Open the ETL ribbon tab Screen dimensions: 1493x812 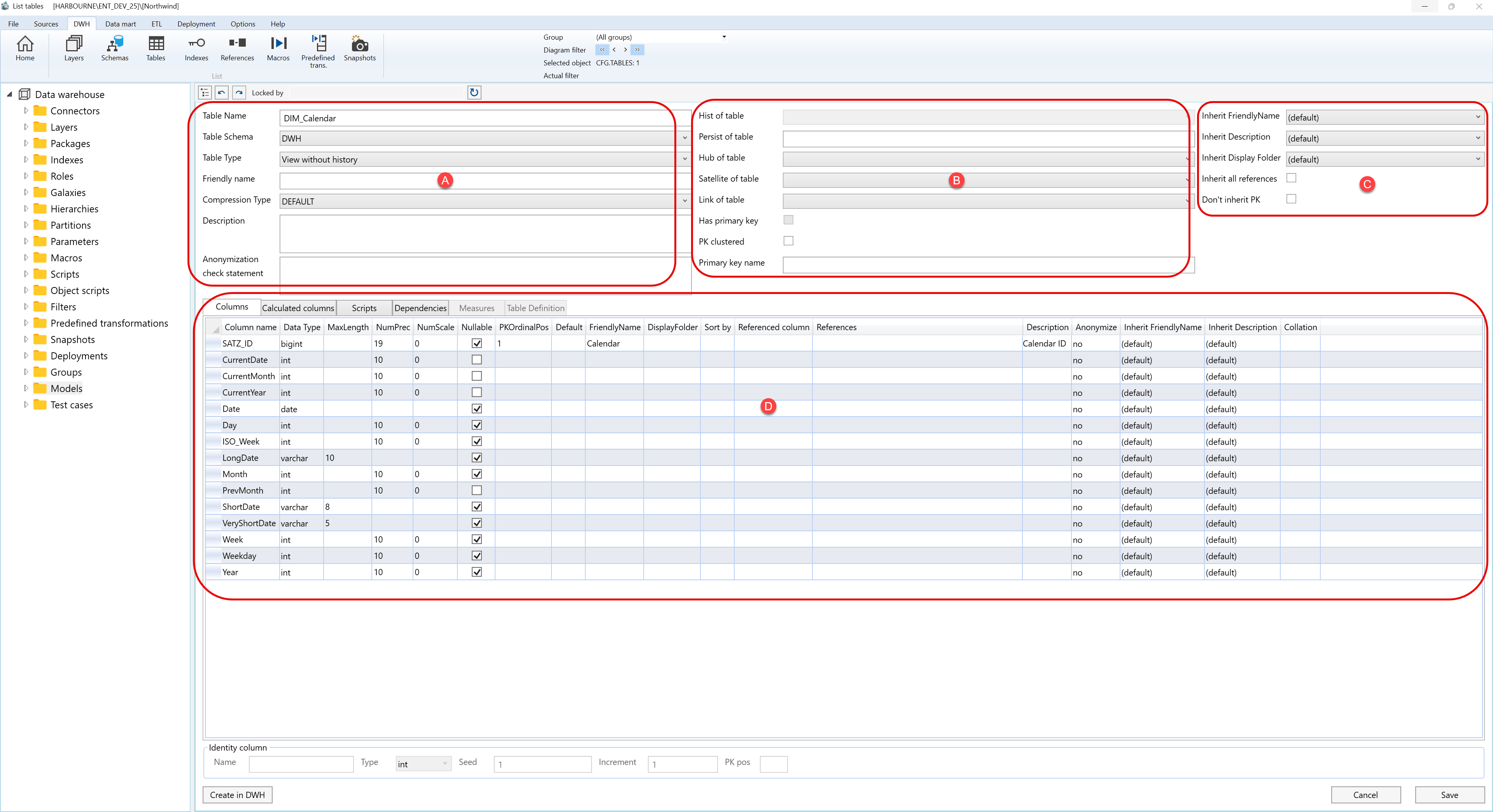click(156, 24)
